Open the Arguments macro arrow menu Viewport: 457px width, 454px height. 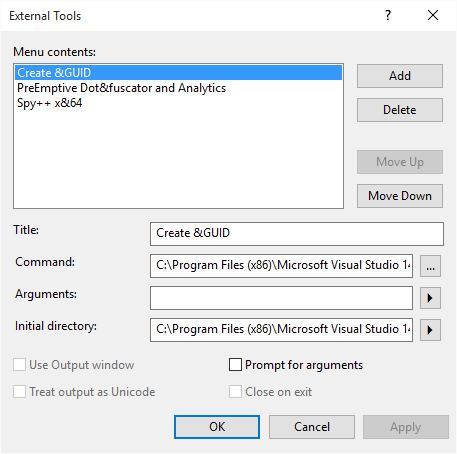[x=430, y=298]
